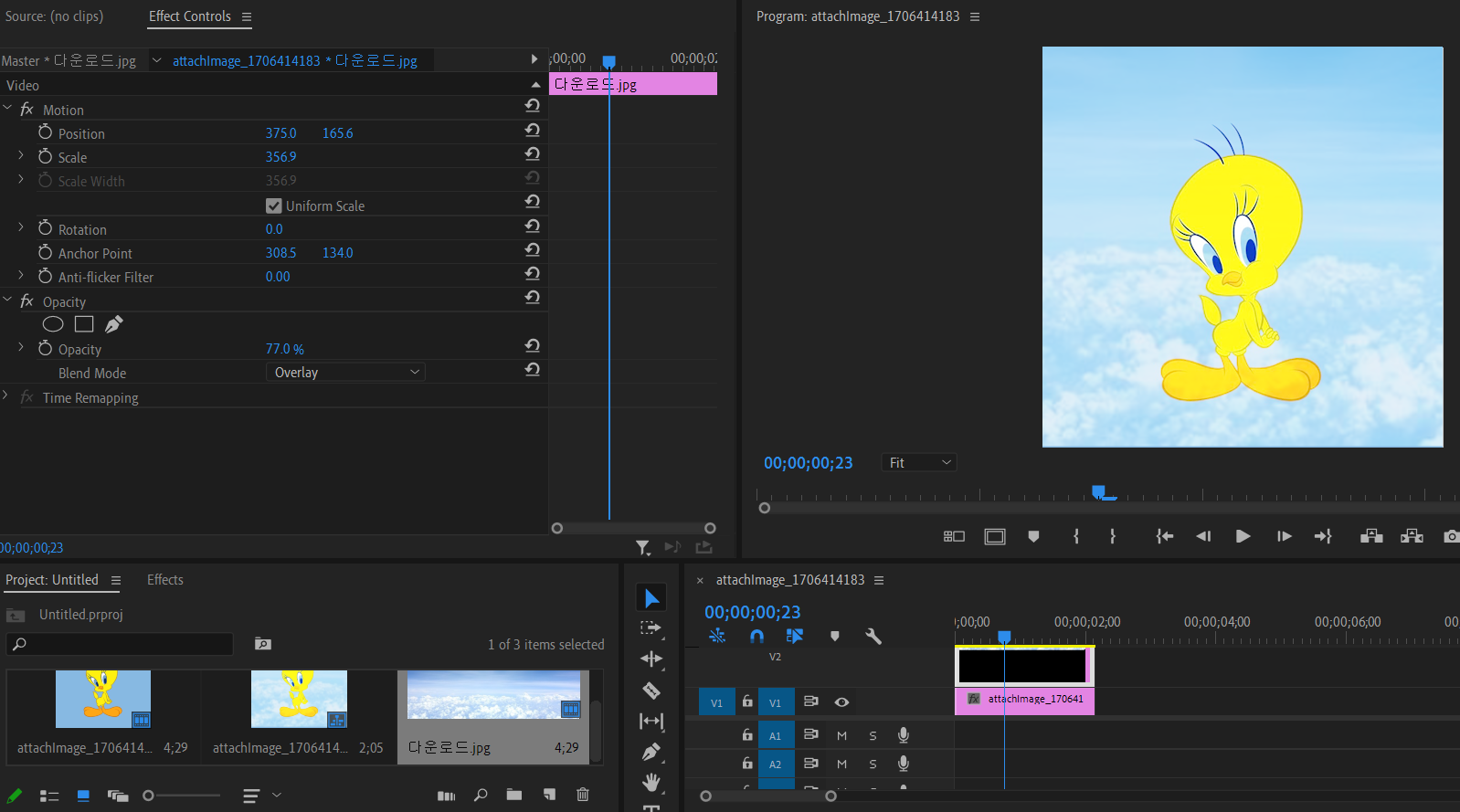1460x812 pixels.
Task: Switch to the Effect Controls tab
Action: [190, 16]
